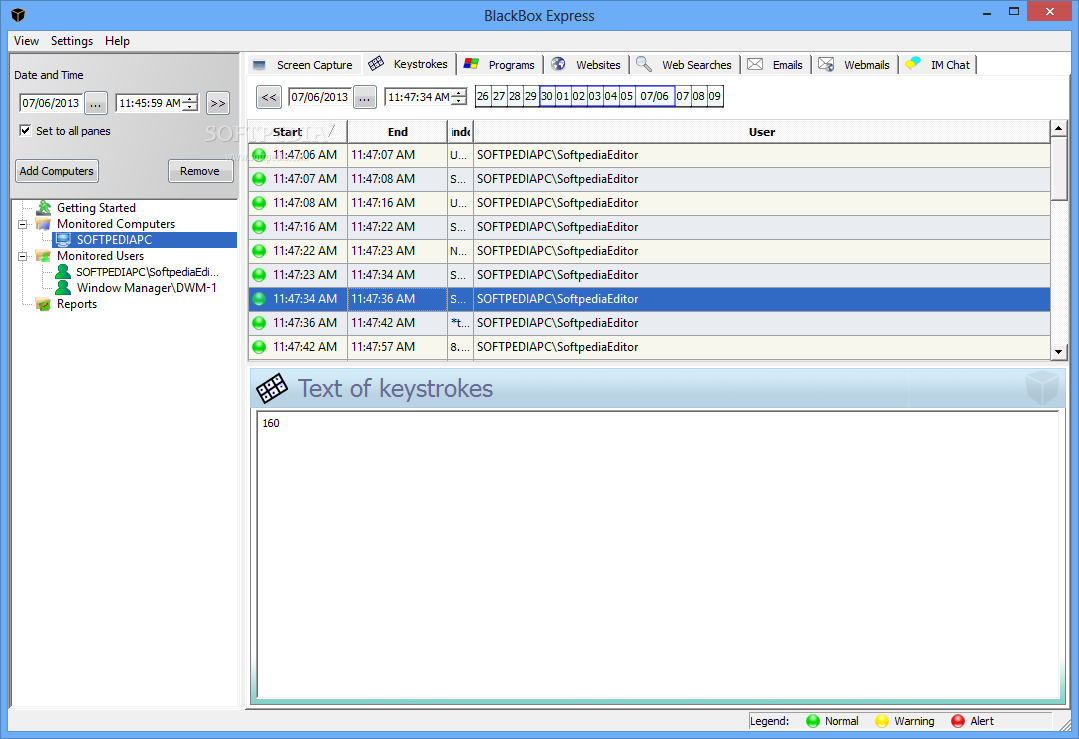Click the keystroke list scrollbar up arrow
The width and height of the screenshot is (1079, 739).
coord(1059,128)
